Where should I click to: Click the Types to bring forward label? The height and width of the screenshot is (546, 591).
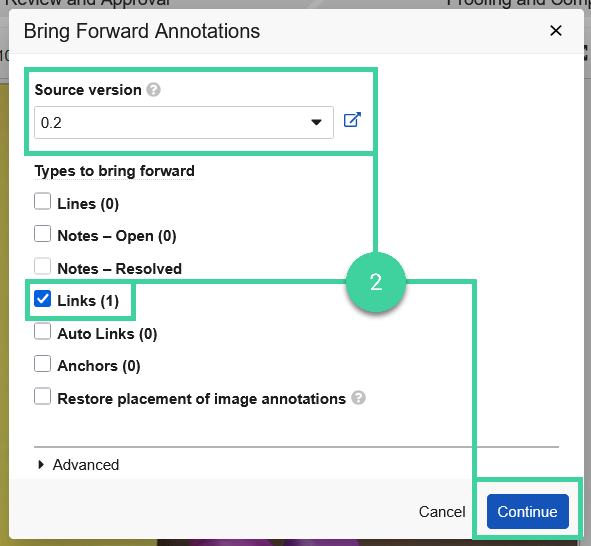[115, 171]
